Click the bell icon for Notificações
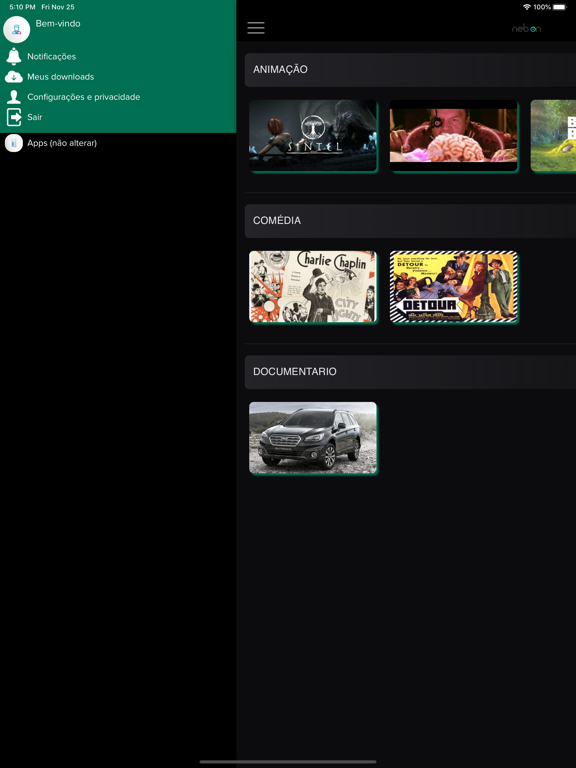Viewport: 576px width, 768px height. pos(14,56)
